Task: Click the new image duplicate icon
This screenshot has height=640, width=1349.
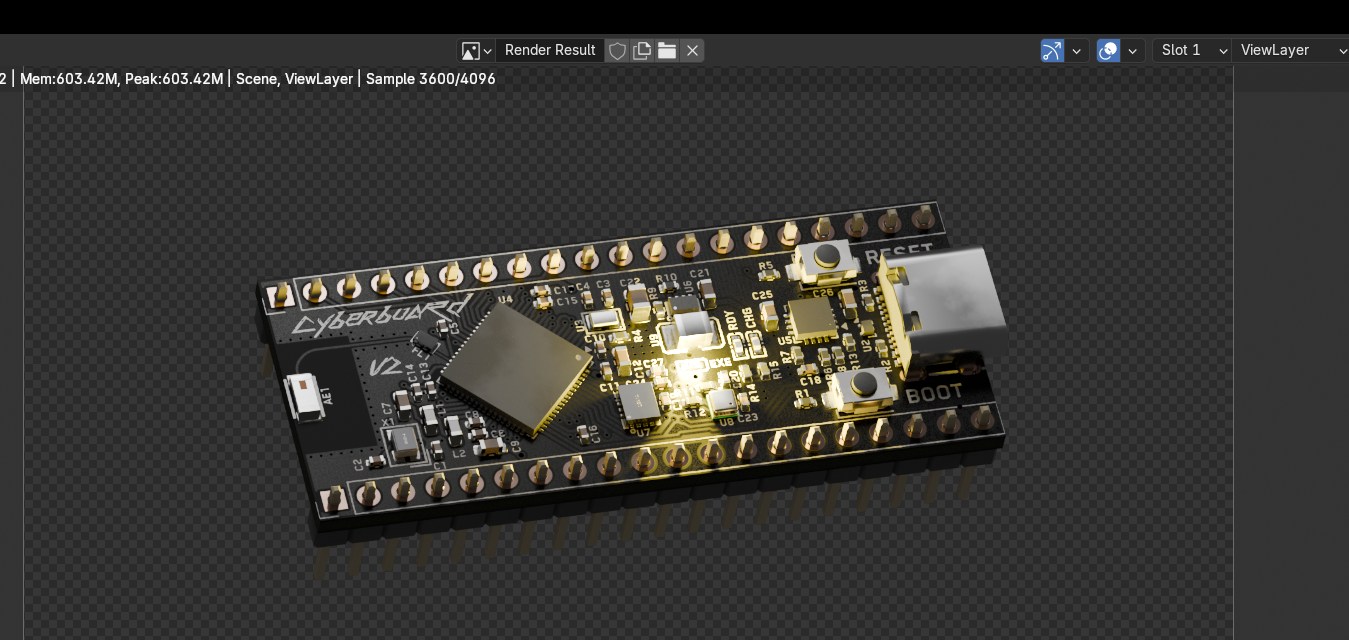Action: point(643,50)
